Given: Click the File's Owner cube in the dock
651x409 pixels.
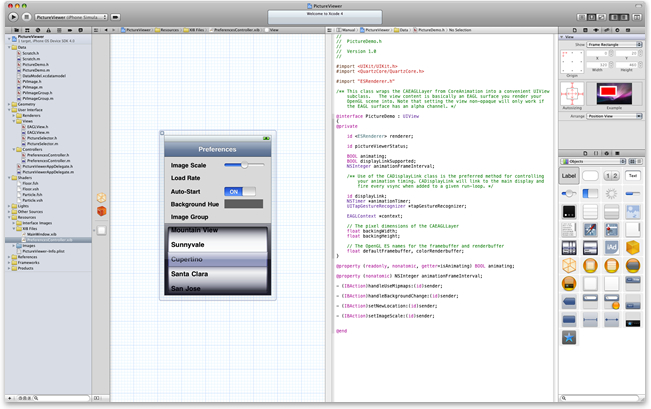Looking at the screenshot, I should [x=101, y=197].
